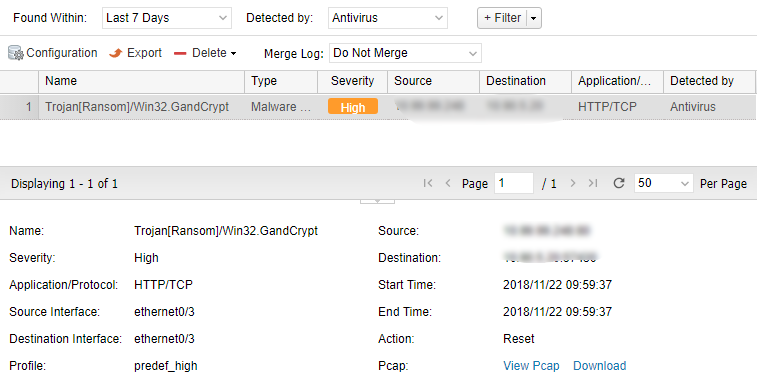Open the Per Page count dropdown
The image size is (757, 381).
663,183
